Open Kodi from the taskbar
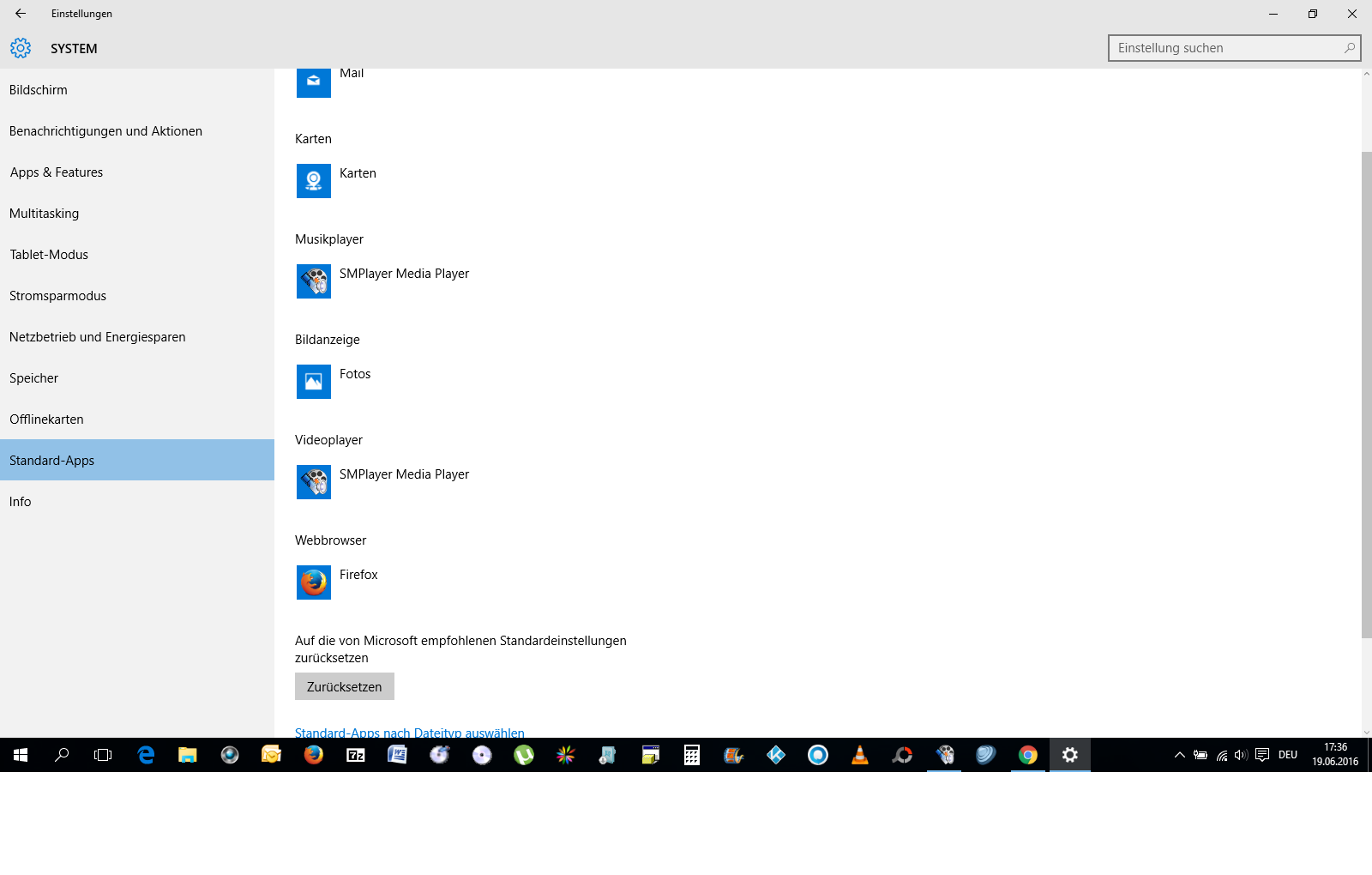The image size is (1372, 875). point(776,755)
